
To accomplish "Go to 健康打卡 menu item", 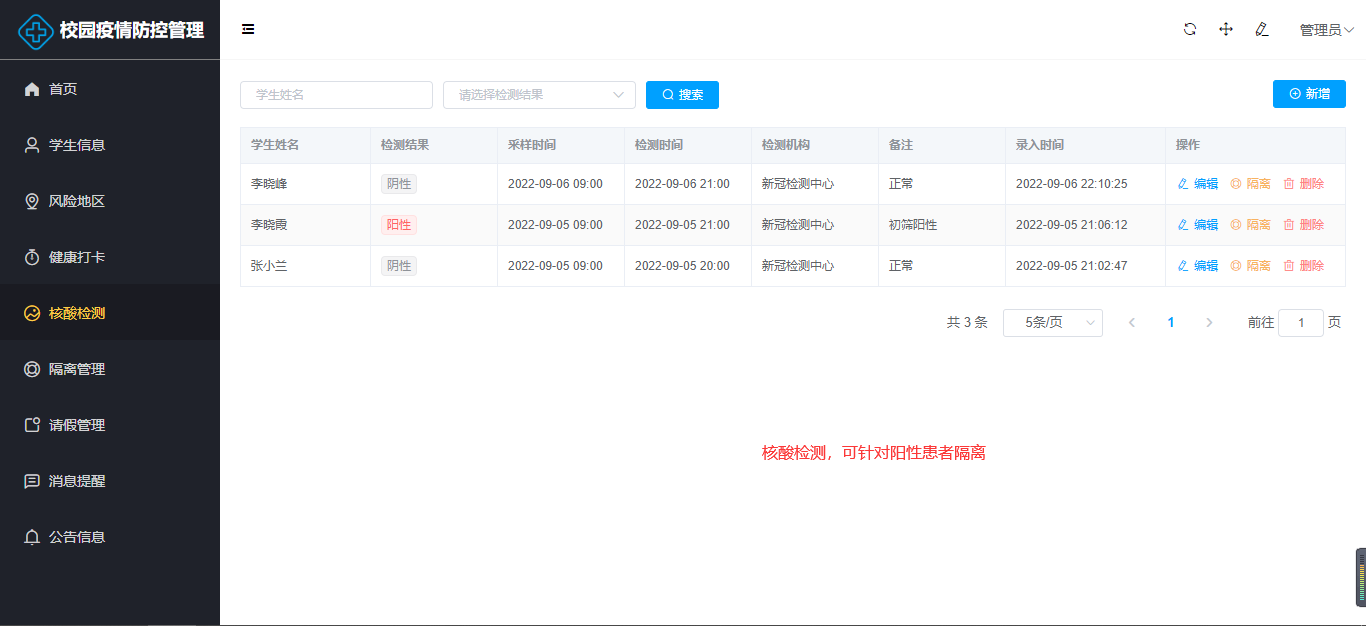I will click(76, 257).
